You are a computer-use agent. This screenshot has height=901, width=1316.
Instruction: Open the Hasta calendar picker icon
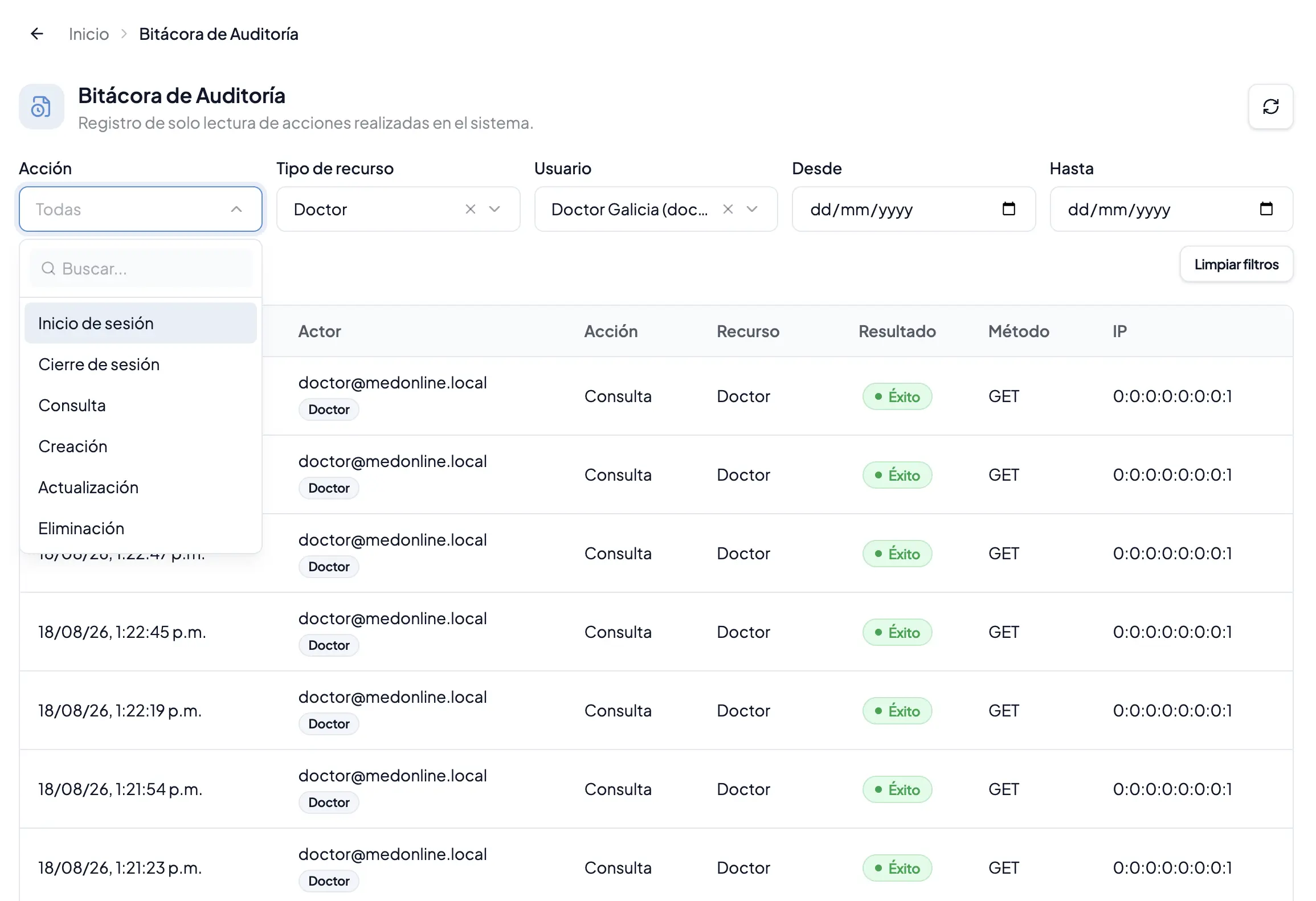pos(1266,209)
